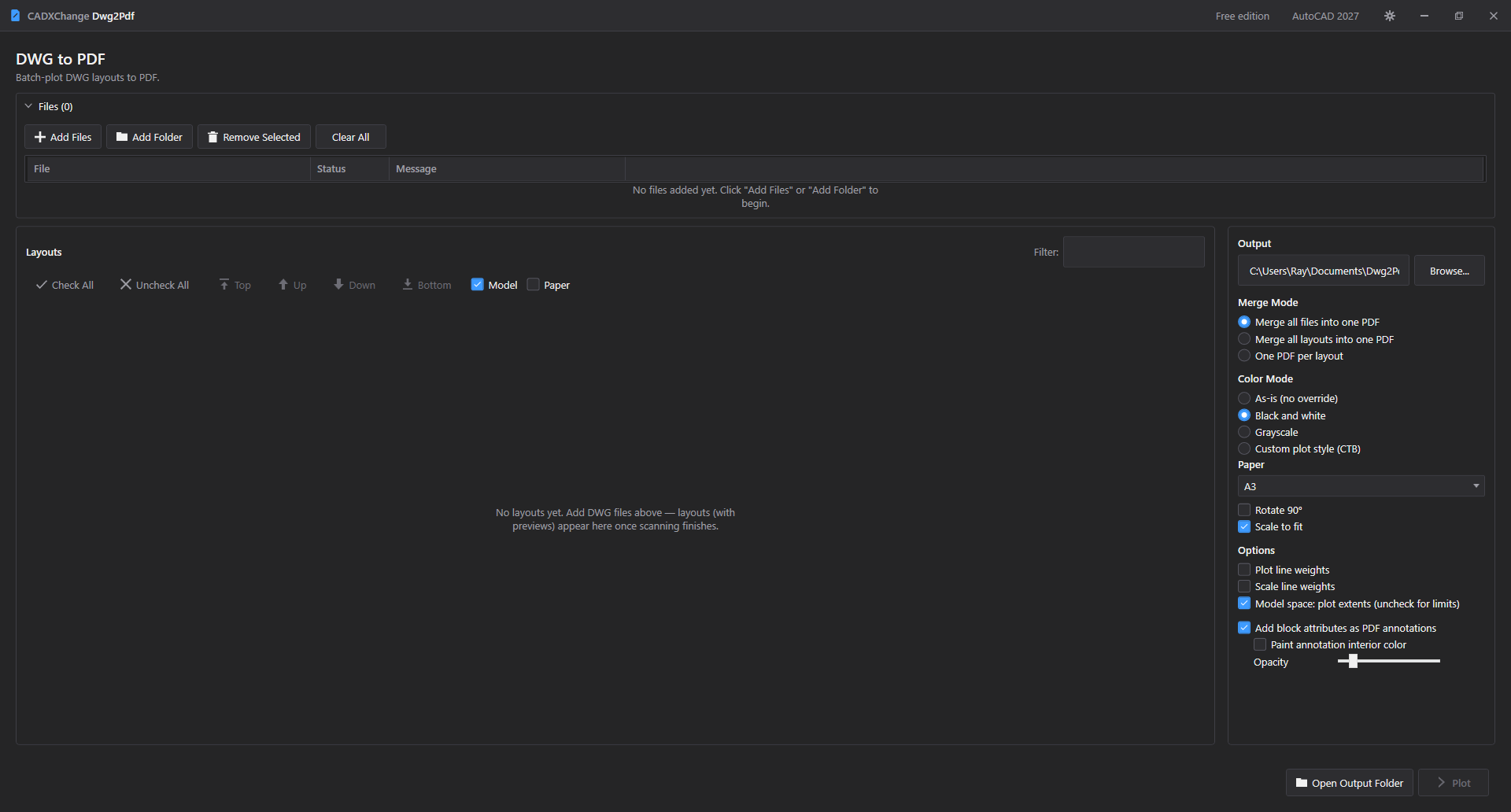Click the Add Folder button
This screenshot has height=812, width=1511.
pos(150,137)
